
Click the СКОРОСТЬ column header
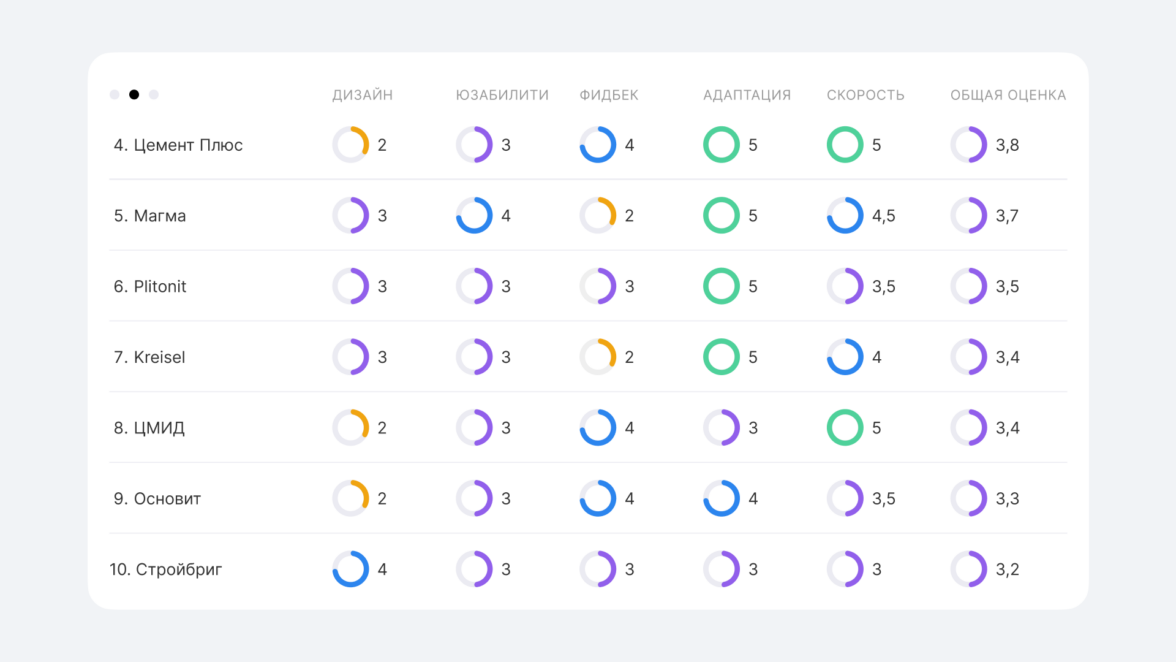tap(865, 96)
